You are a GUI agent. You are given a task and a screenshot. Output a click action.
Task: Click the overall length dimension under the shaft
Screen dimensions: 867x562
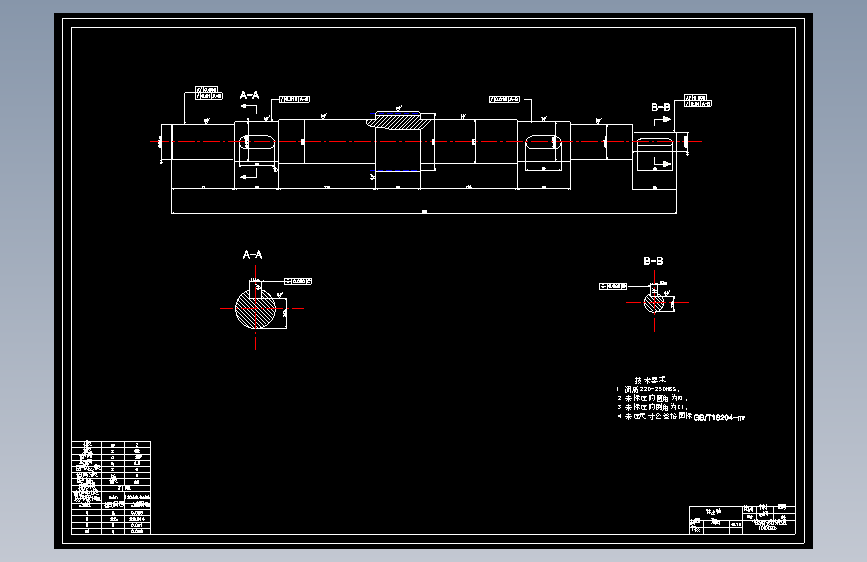424,212
